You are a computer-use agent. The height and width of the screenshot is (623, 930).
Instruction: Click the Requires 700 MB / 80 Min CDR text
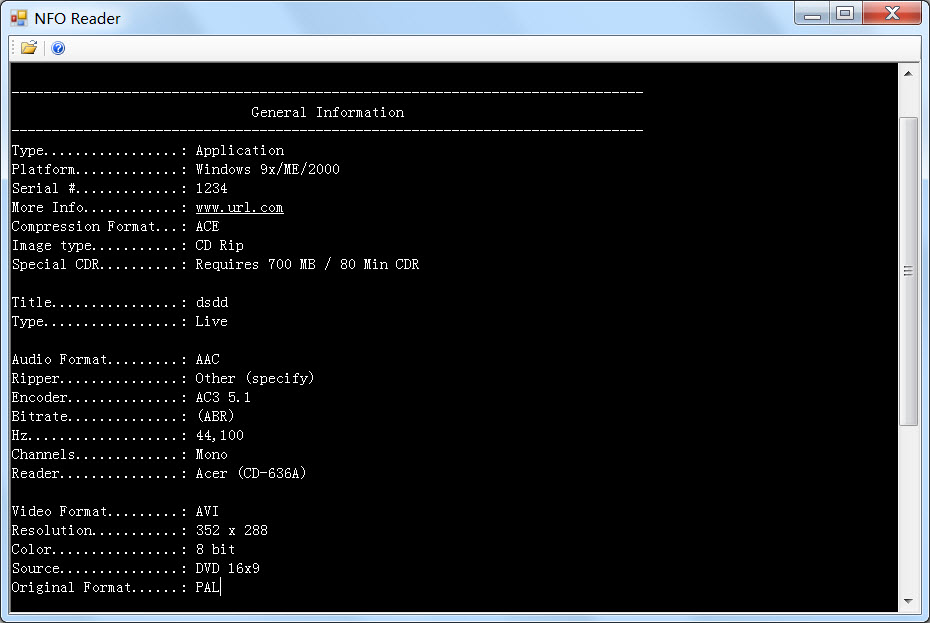coord(307,265)
